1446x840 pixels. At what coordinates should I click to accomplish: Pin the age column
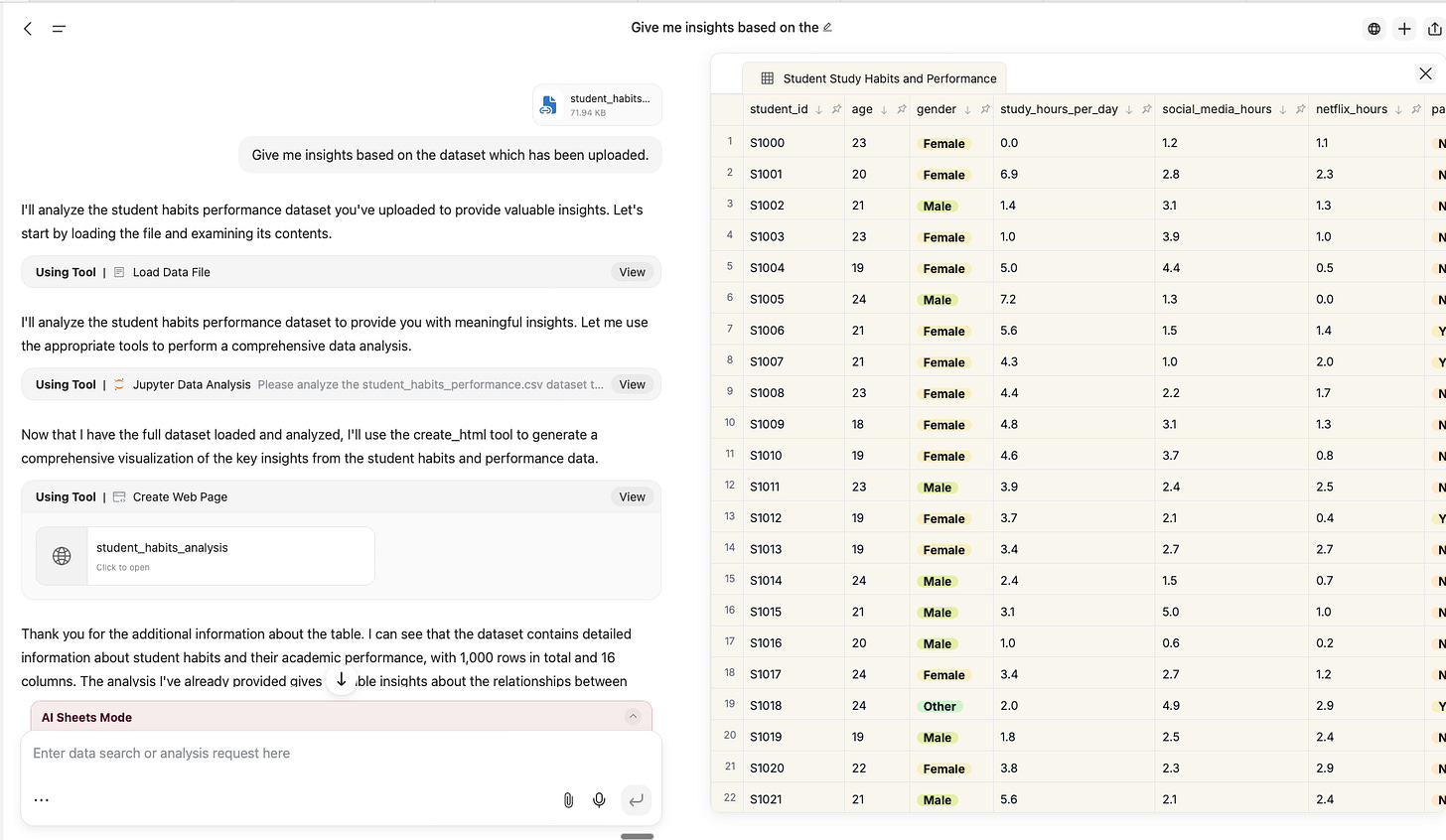point(902,109)
